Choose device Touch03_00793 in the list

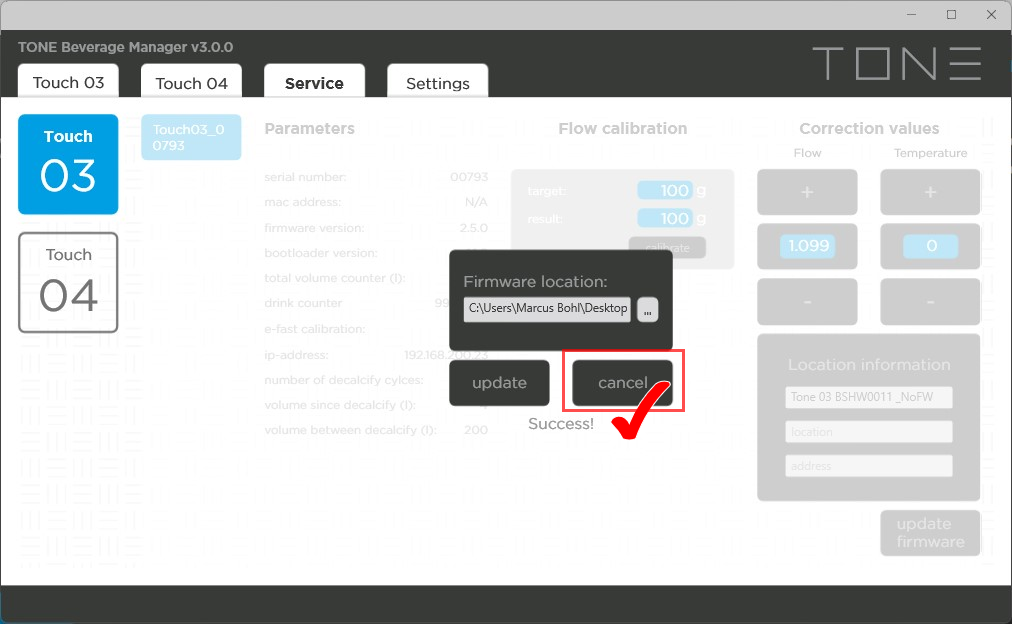(x=191, y=137)
